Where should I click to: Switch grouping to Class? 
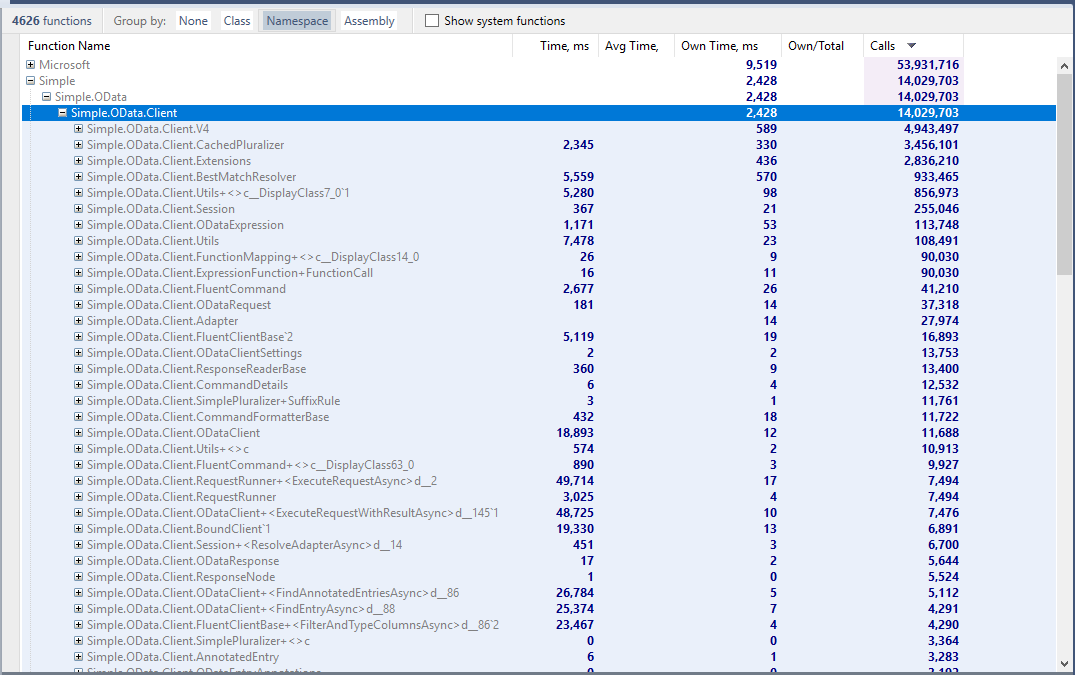(237, 20)
